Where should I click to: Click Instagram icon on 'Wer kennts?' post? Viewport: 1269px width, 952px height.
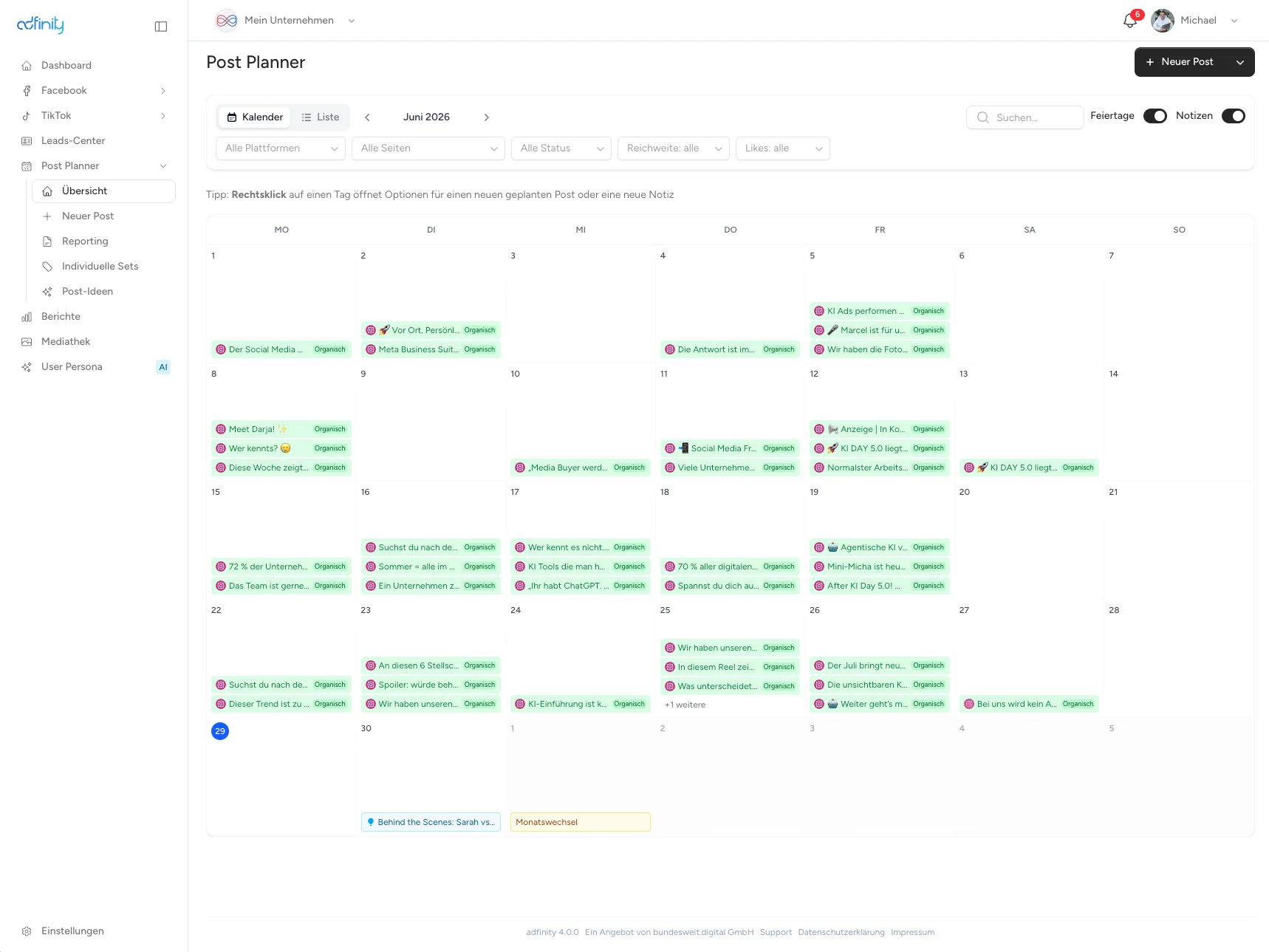(x=221, y=448)
